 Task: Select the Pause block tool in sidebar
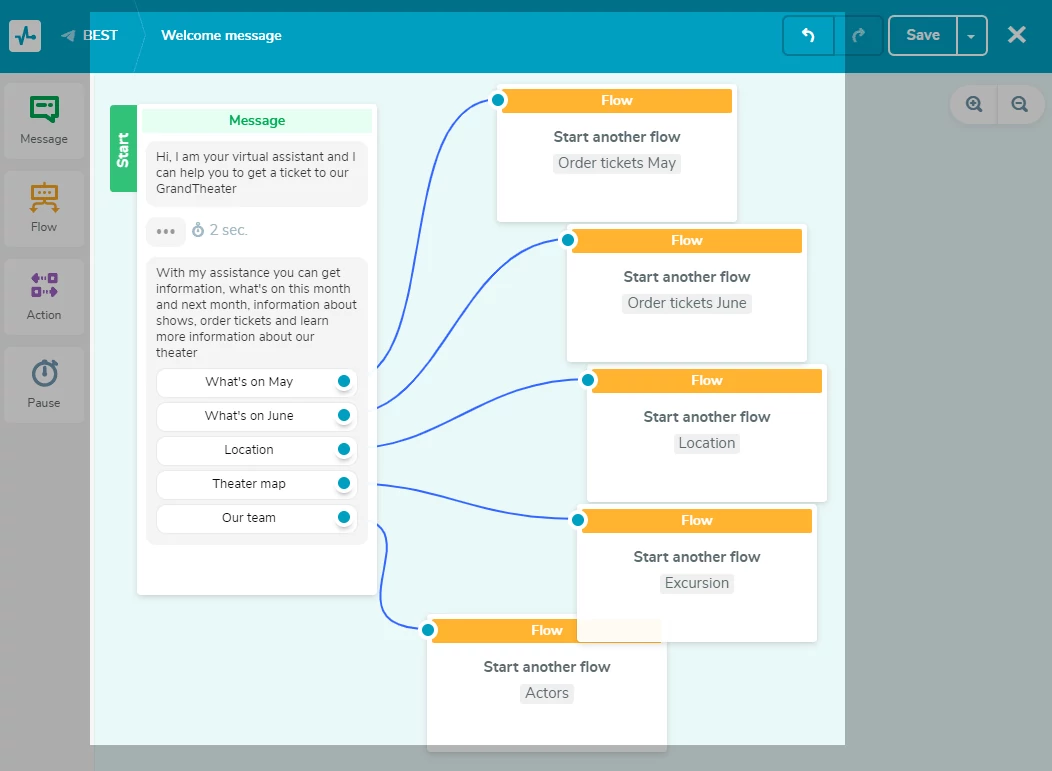click(x=44, y=384)
